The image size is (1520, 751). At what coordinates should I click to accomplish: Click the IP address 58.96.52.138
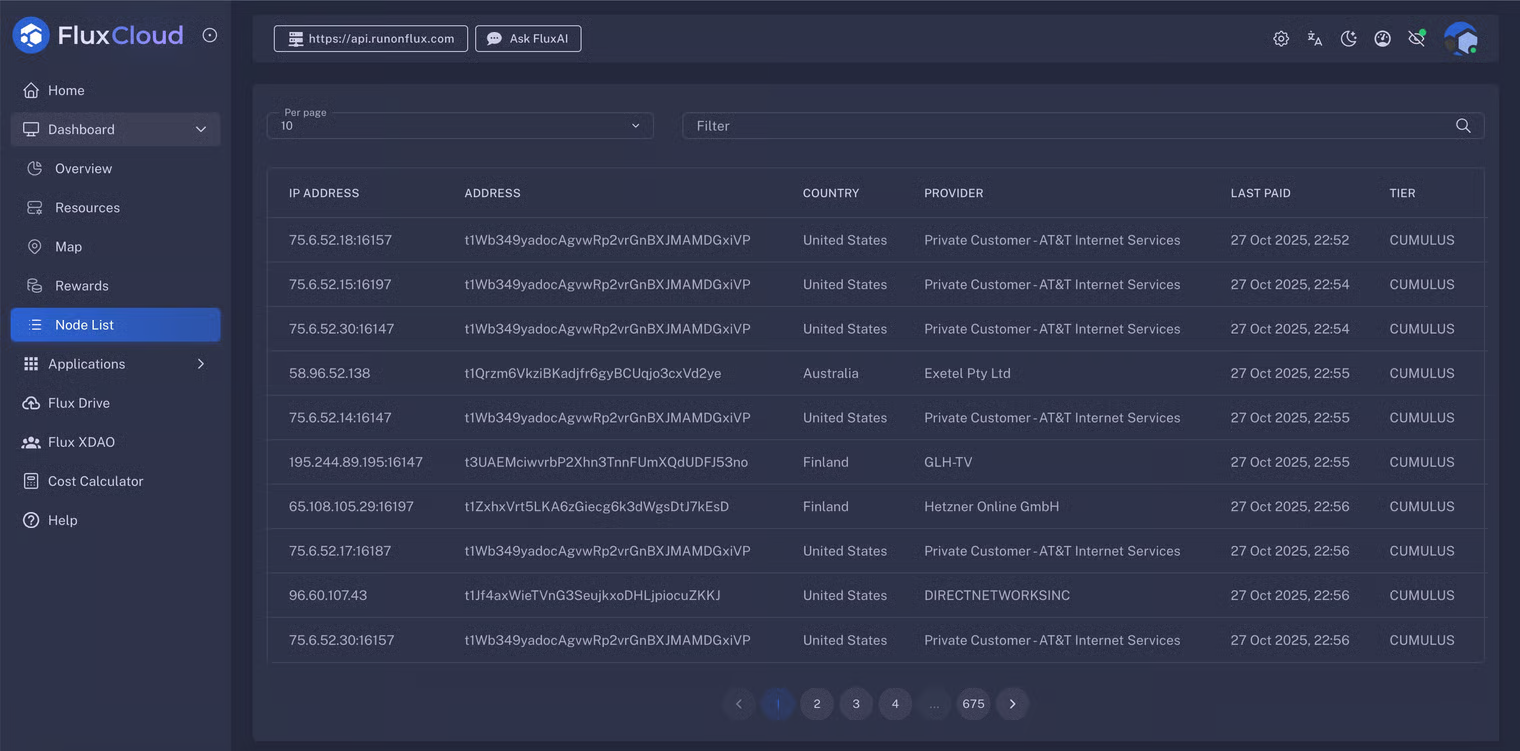click(330, 373)
